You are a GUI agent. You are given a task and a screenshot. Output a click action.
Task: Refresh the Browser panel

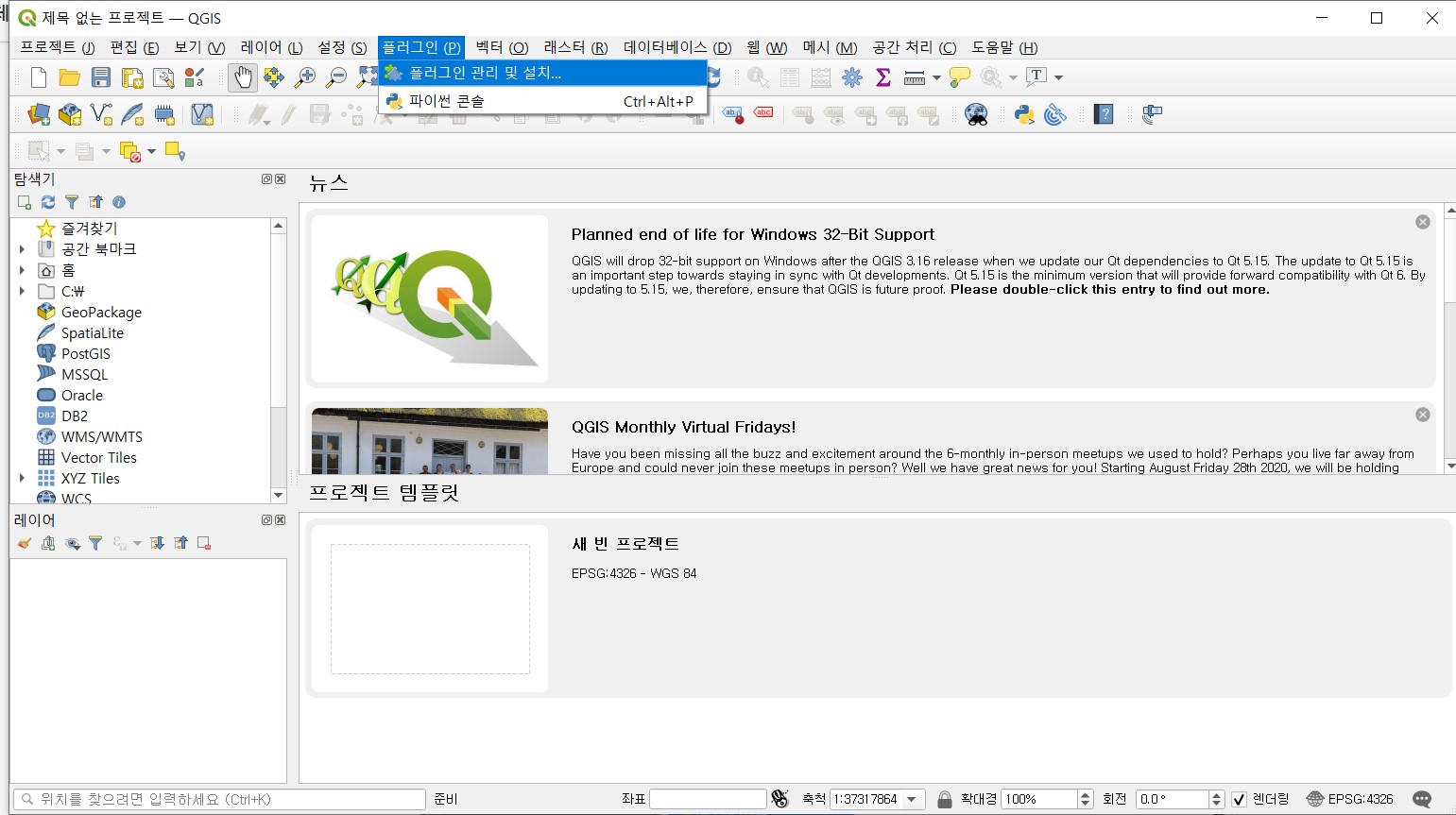(48, 202)
